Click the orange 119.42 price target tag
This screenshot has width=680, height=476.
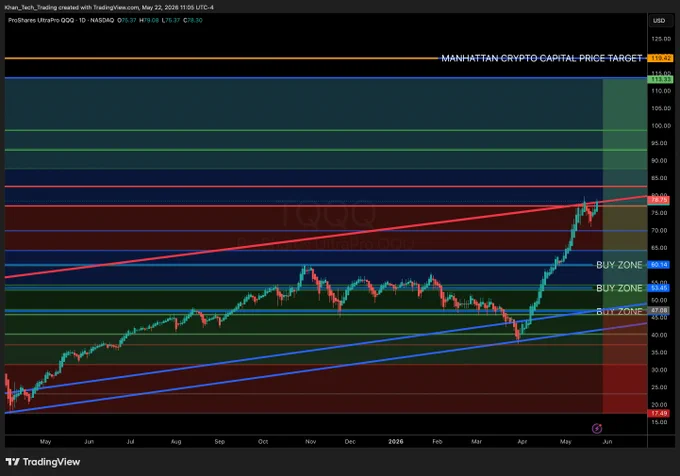(660, 58)
